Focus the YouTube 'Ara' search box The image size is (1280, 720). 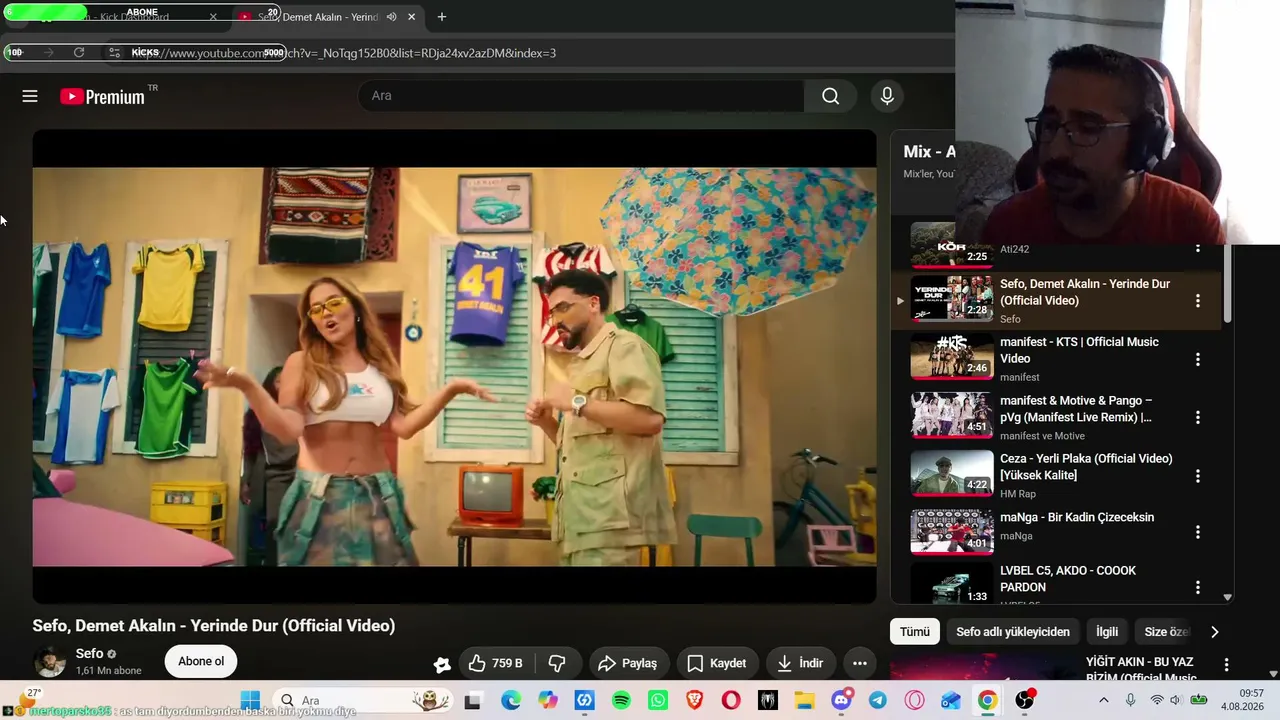(x=582, y=96)
